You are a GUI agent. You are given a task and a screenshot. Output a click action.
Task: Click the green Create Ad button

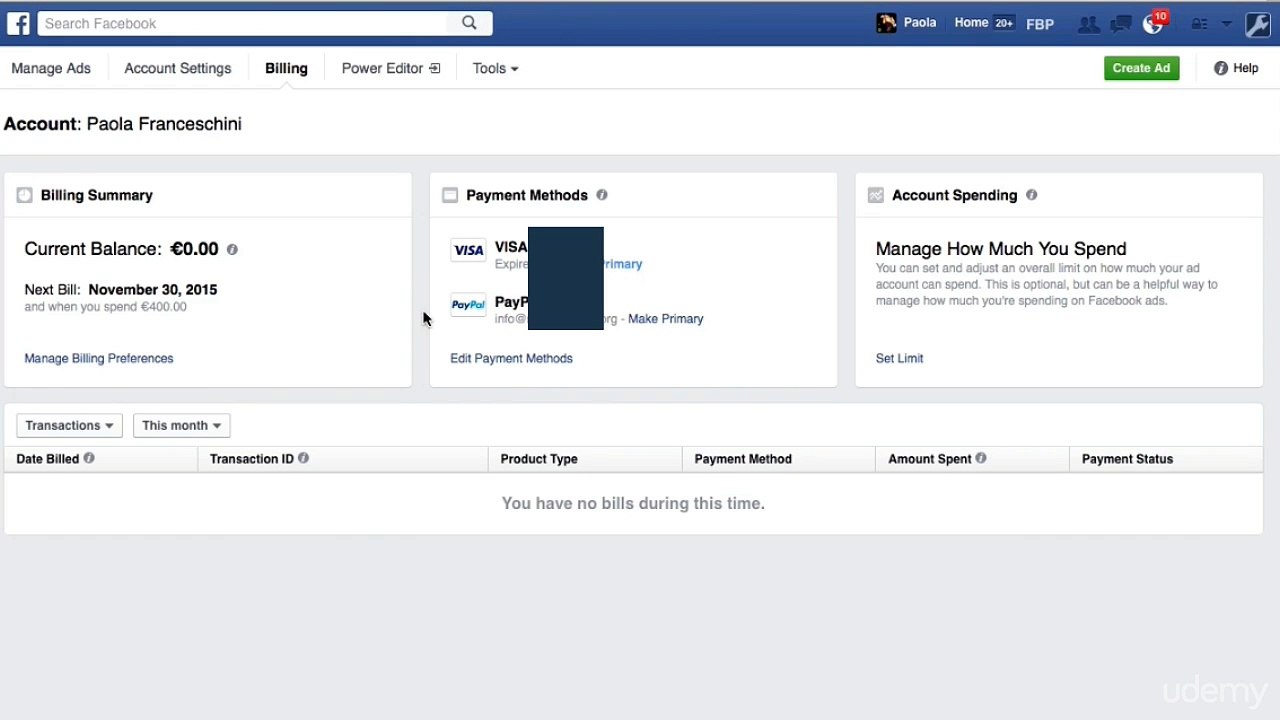click(x=1141, y=68)
